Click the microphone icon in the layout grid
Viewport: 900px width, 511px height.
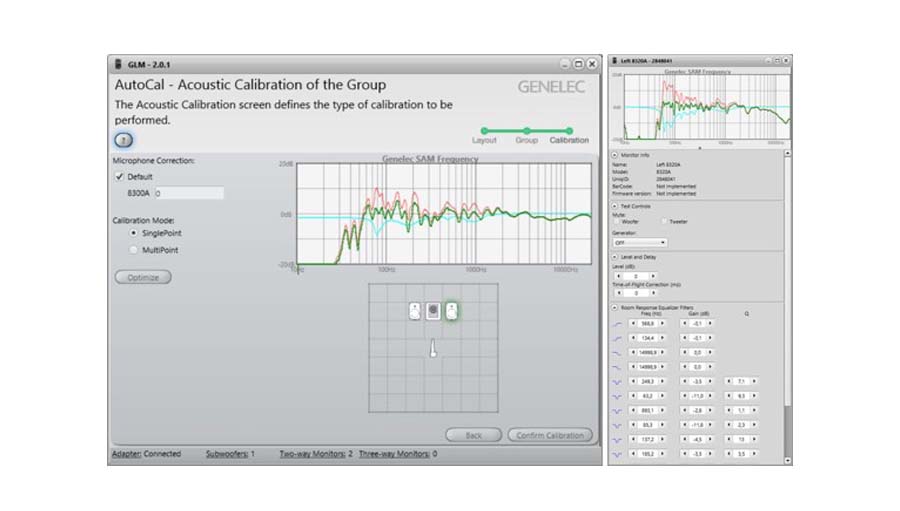point(433,348)
